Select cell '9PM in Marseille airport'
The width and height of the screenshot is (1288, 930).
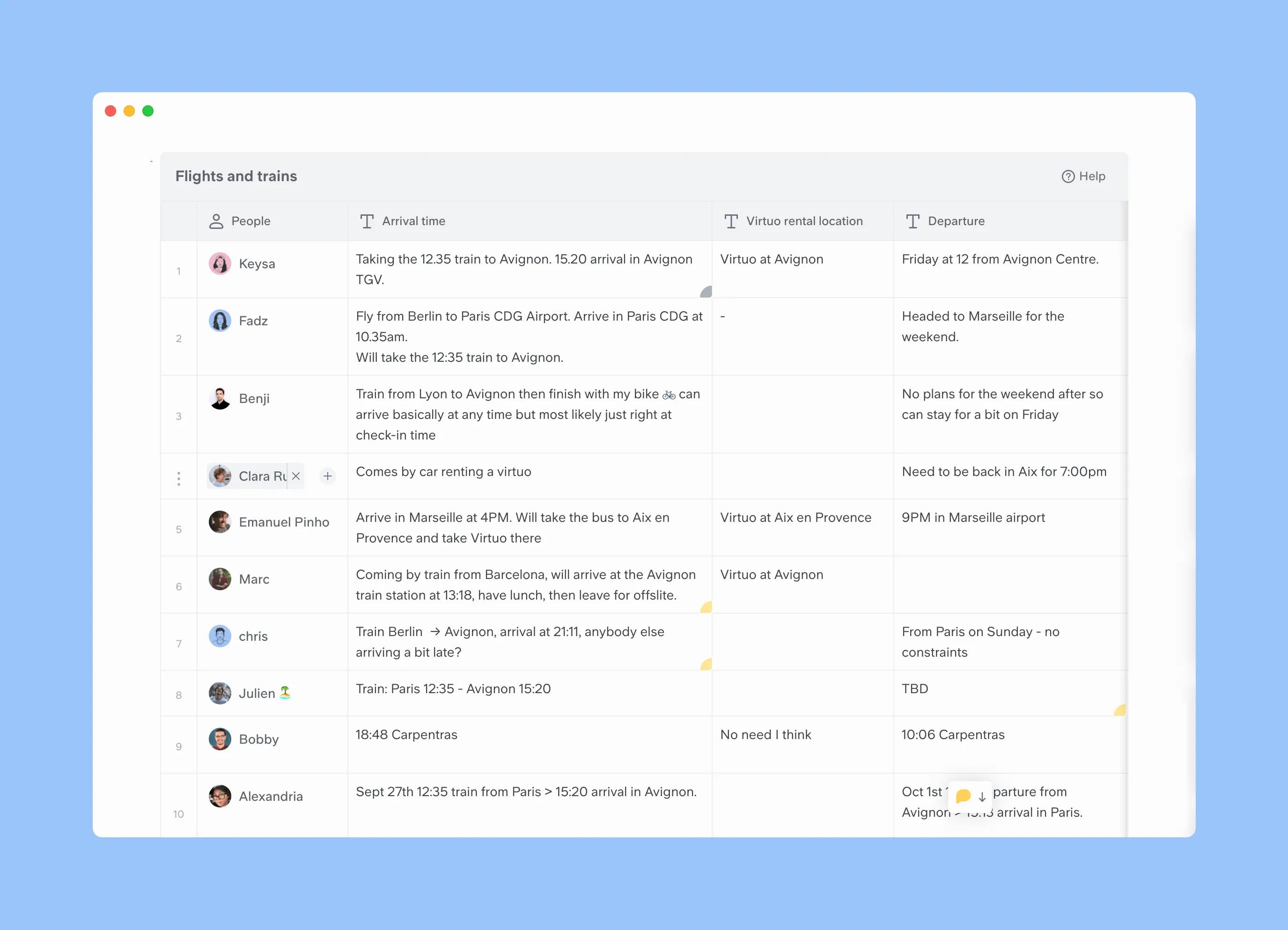1010,527
